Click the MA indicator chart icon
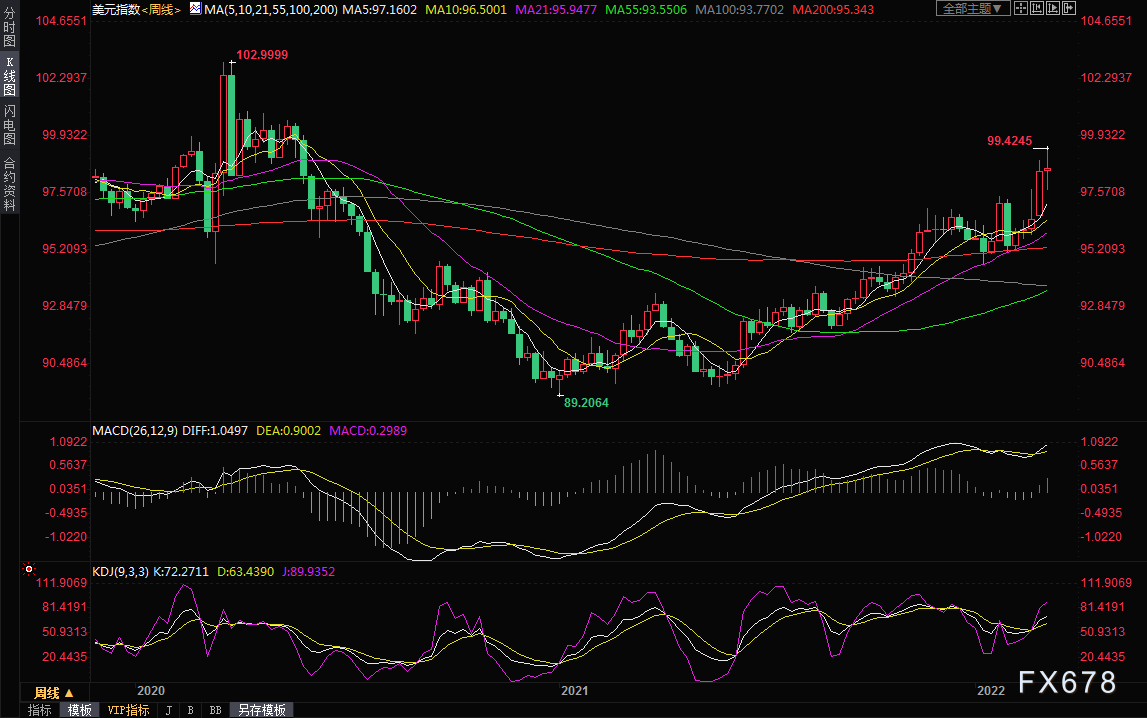The height and width of the screenshot is (718, 1147). pos(196,9)
